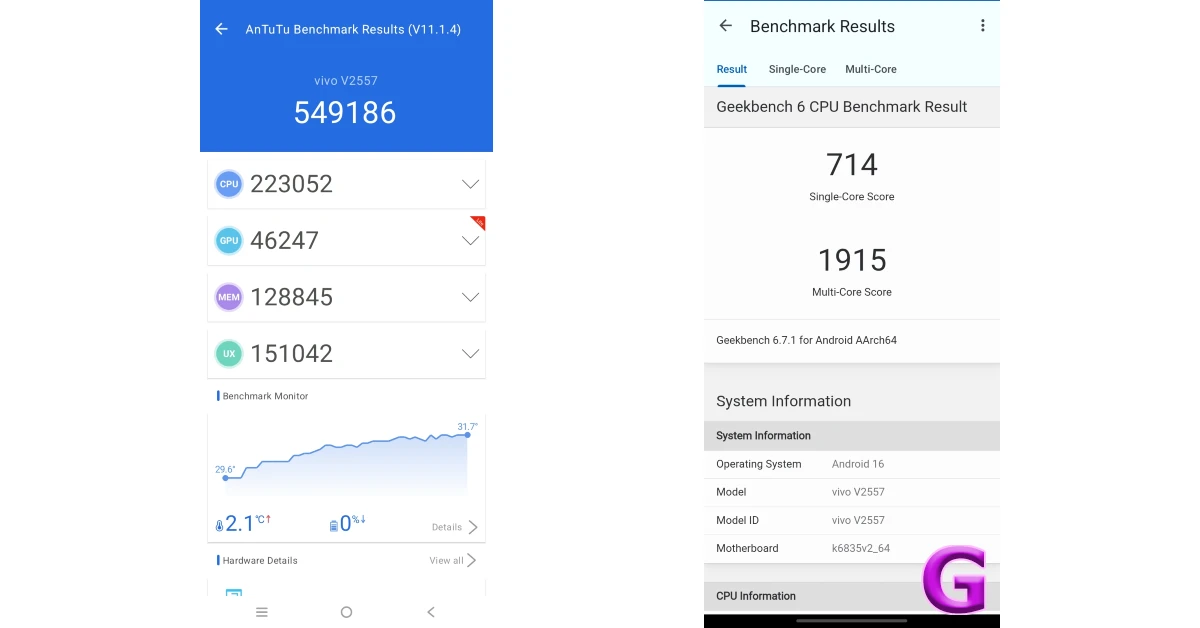The height and width of the screenshot is (628, 1200).
Task: Go back from Geekbench Benchmark Results
Action: click(726, 26)
